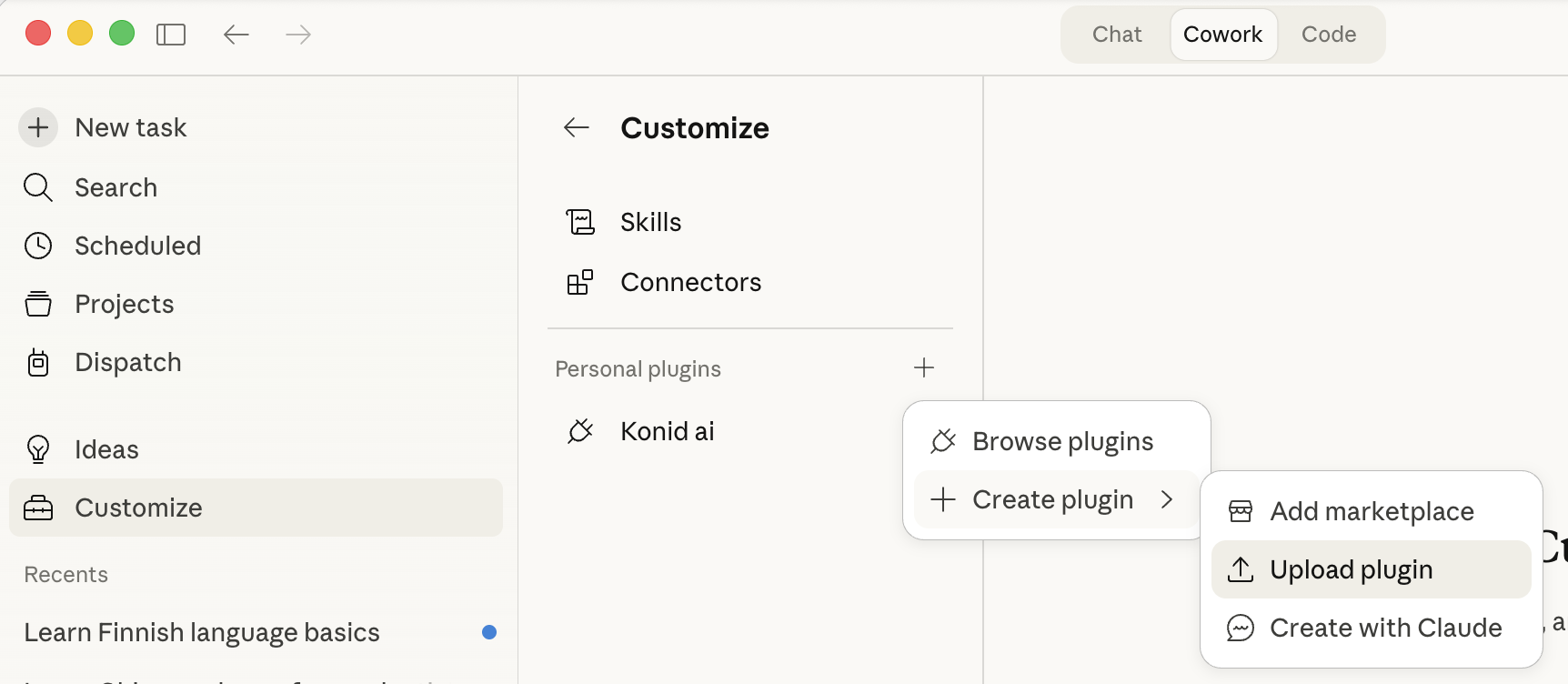The height and width of the screenshot is (684, 1568).
Task: Start a New task
Action: 131,127
